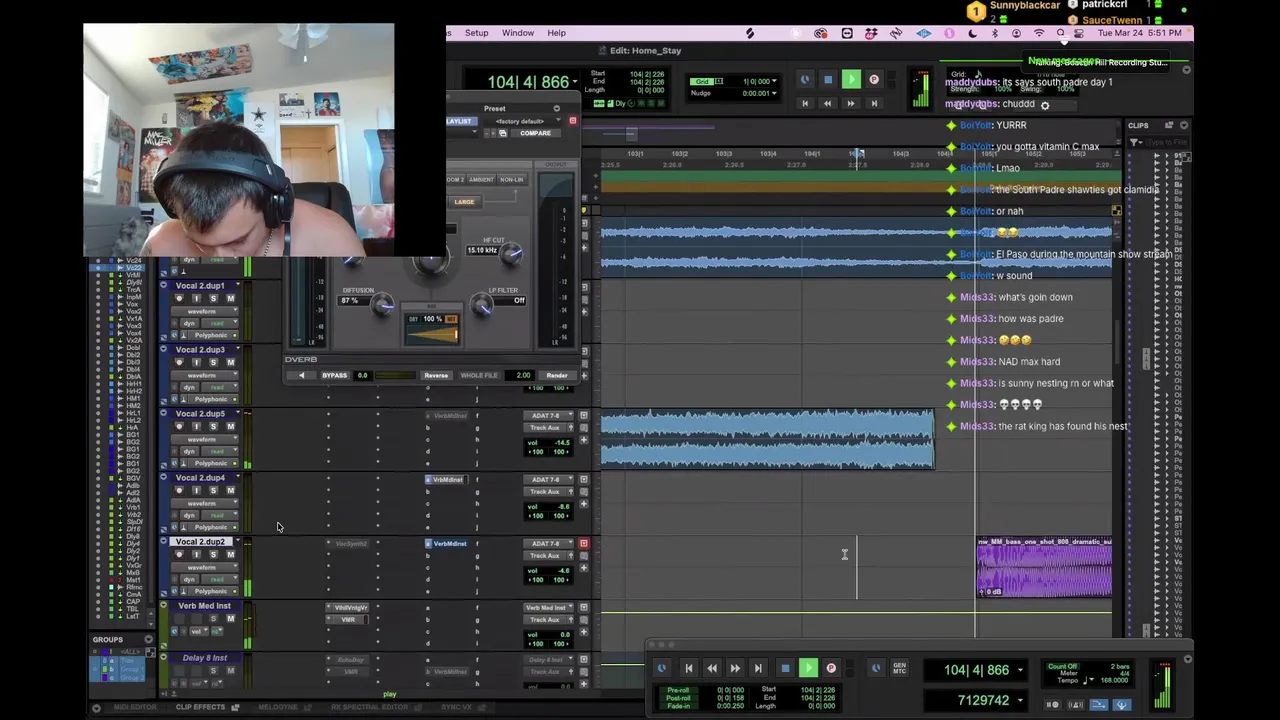Click Fast Forward in floating Transport window
This screenshot has width=1280, height=720.
tap(735, 668)
